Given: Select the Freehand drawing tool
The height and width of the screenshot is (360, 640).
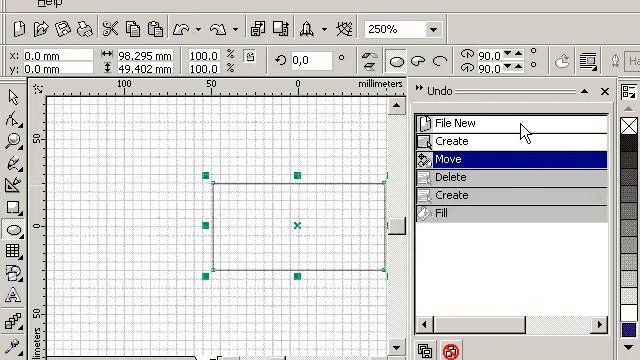Looking at the screenshot, I should coord(13,163).
